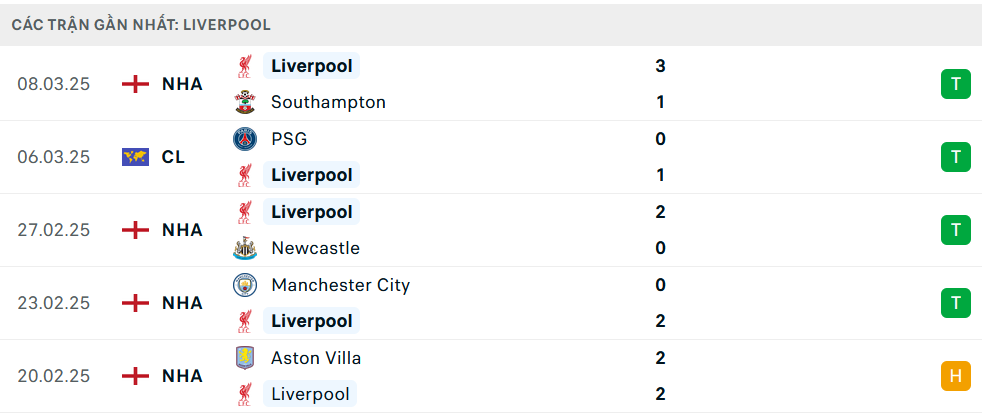Open the Manchester City team link
This screenshot has height=413, width=982.
(x=340, y=285)
